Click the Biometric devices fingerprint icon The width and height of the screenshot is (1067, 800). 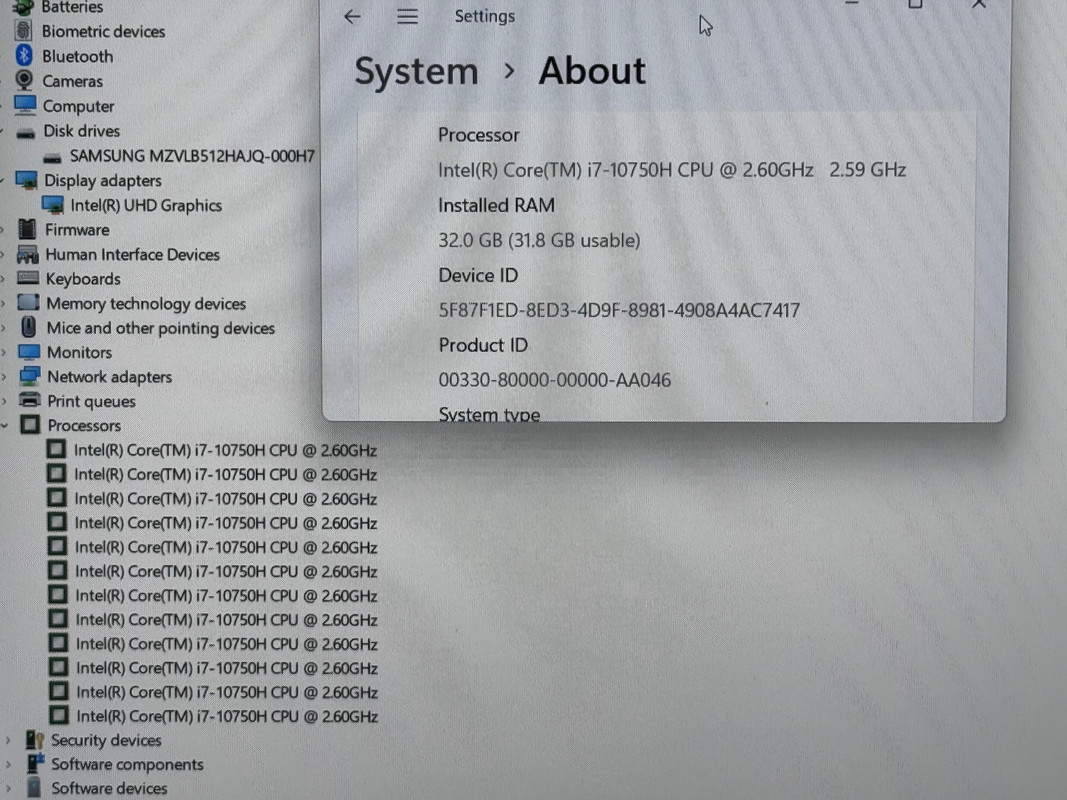pos(24,31)
